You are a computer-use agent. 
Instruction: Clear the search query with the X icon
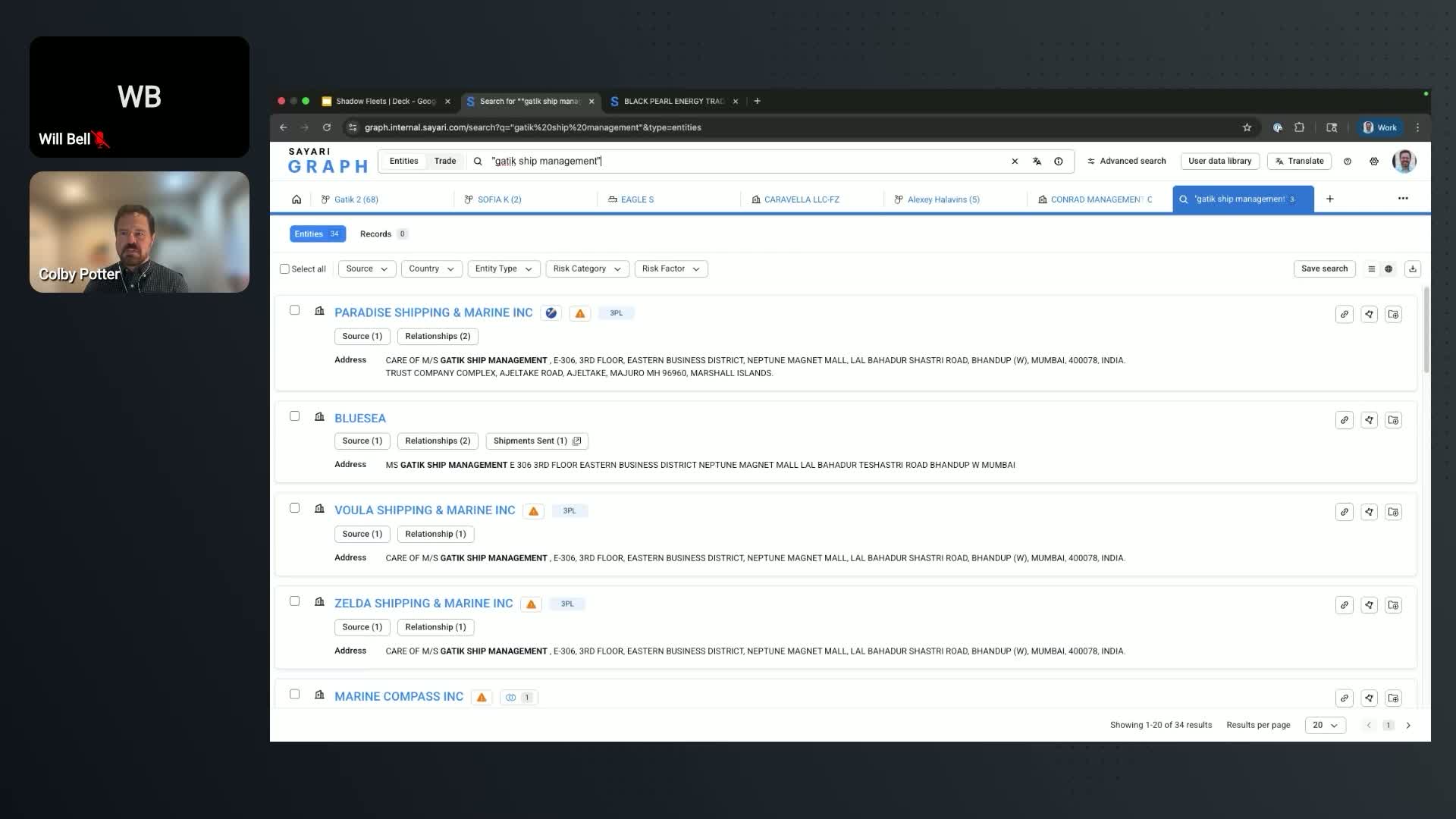[1015, 162]
